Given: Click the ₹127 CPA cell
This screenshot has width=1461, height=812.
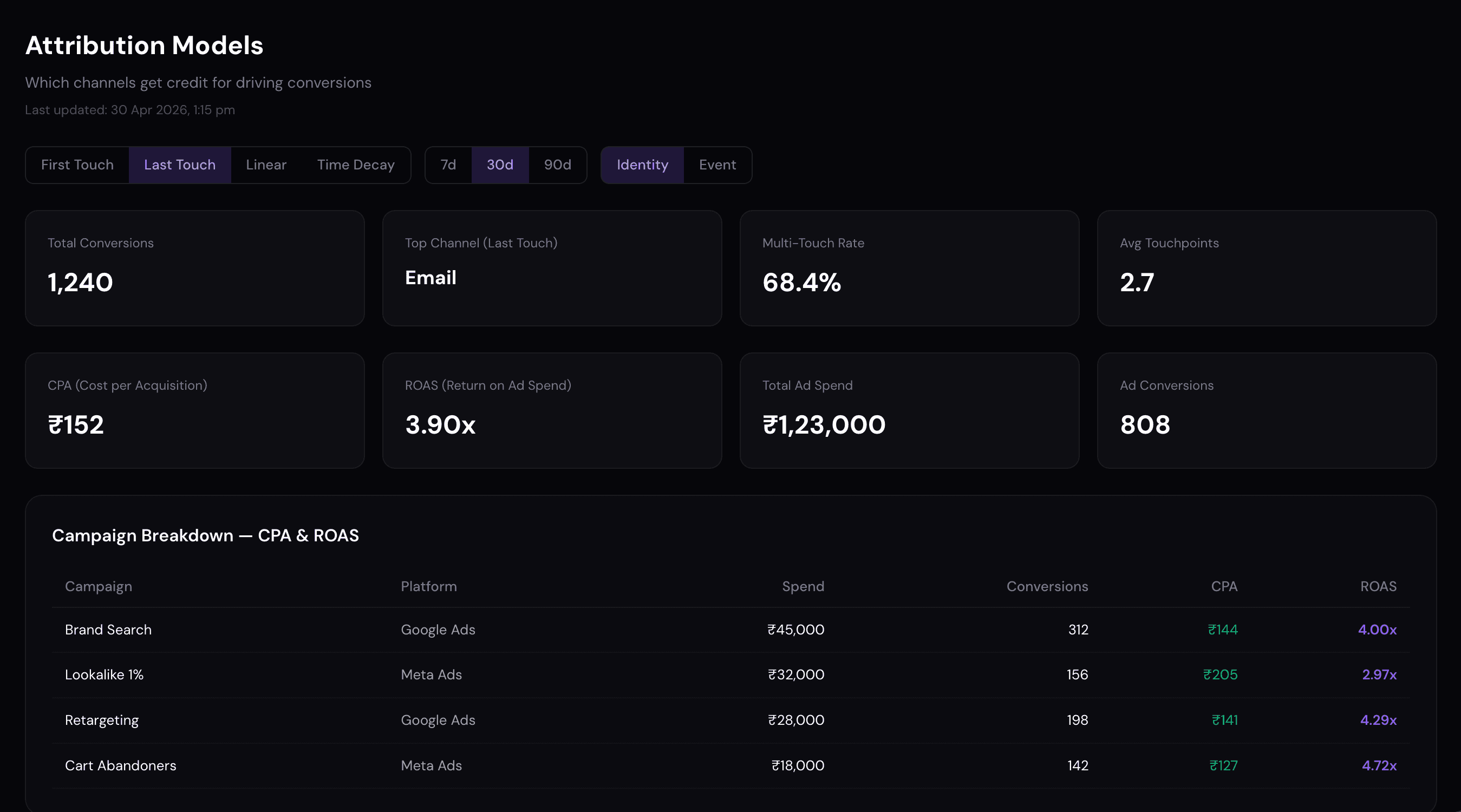Looking at the screenshot, I should coord(1223,765).
